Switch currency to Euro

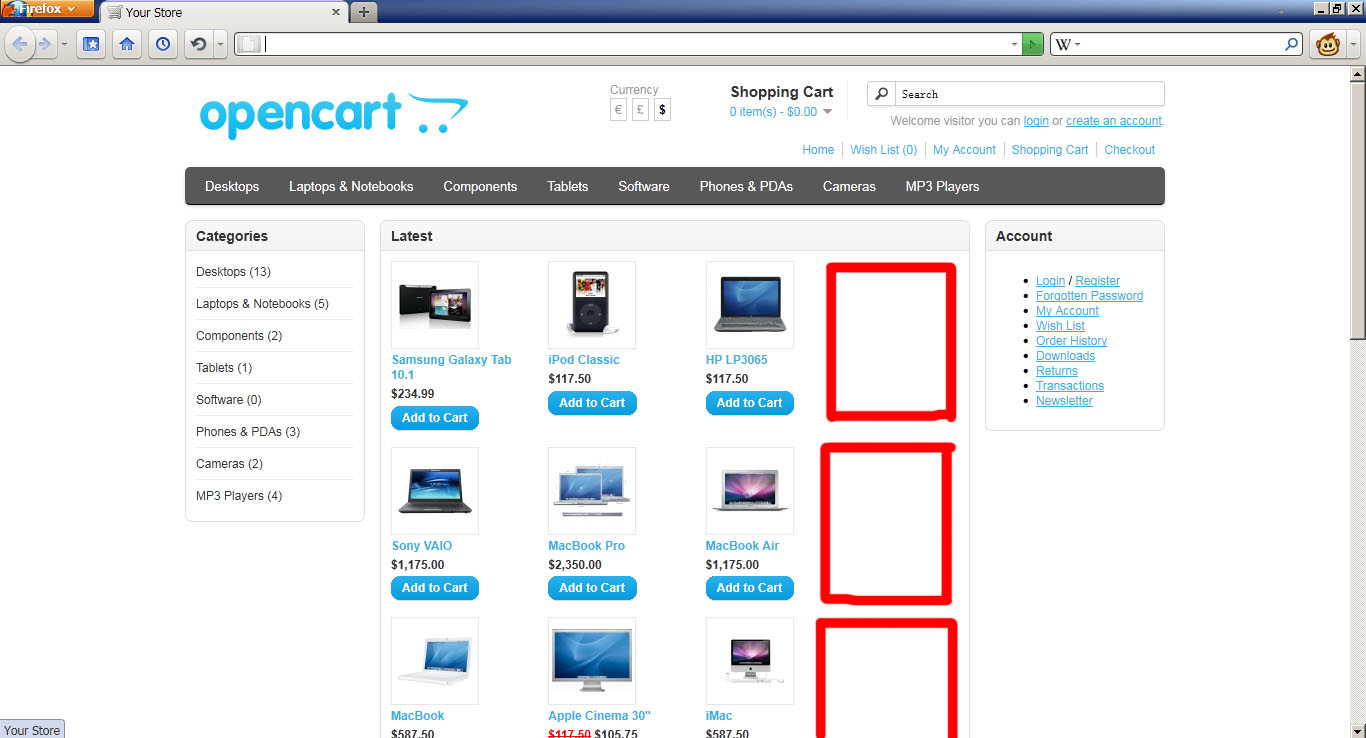click(618, 110)
